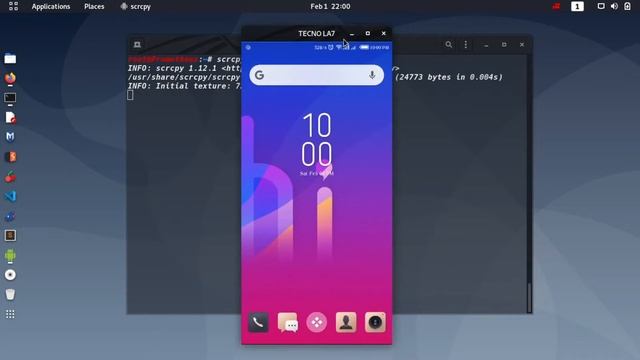Open the Feb 1 22:00 clock calendar

point(330,6)
